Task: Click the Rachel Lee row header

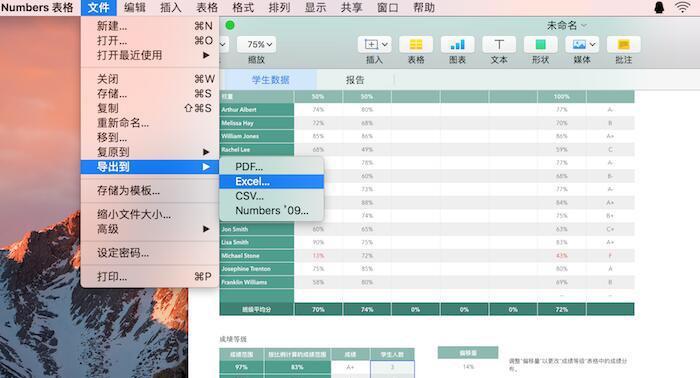Action: point(257,150)
